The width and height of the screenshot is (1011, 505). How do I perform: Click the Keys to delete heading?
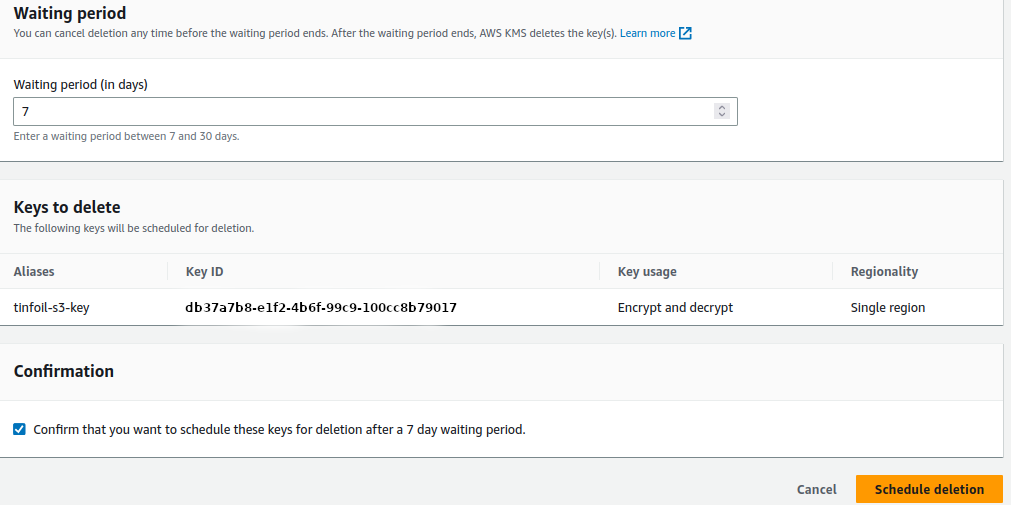67,207
